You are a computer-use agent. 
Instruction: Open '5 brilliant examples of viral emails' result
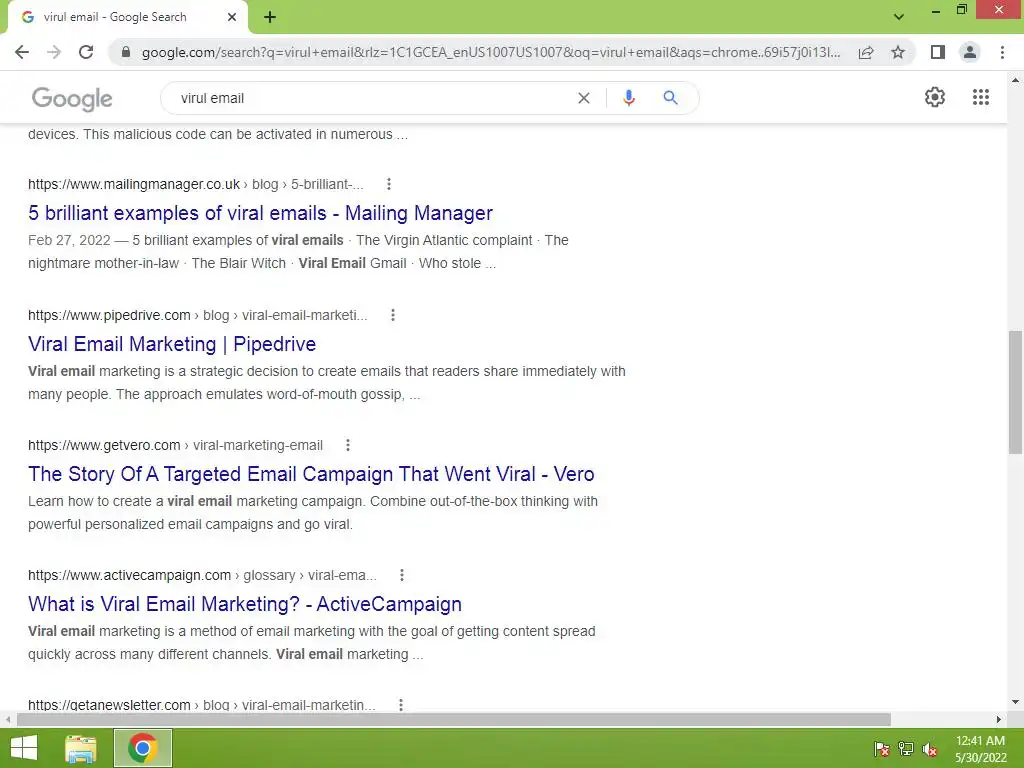(260, 213)
